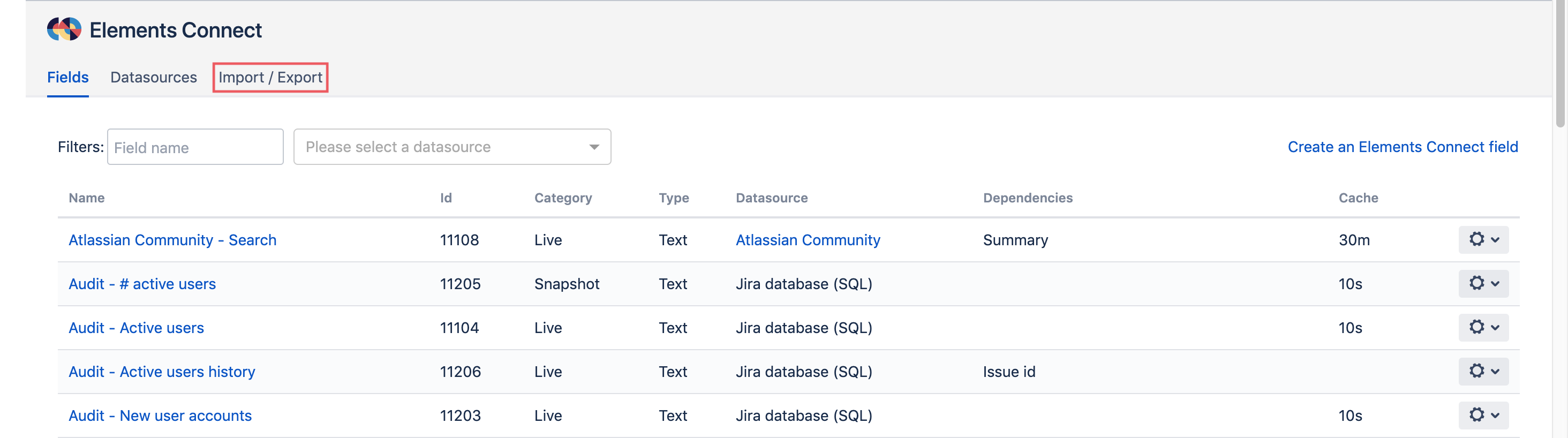Click the Elements Connect logo icon
Screen dimensions: 1568x438
click(64, 29)
